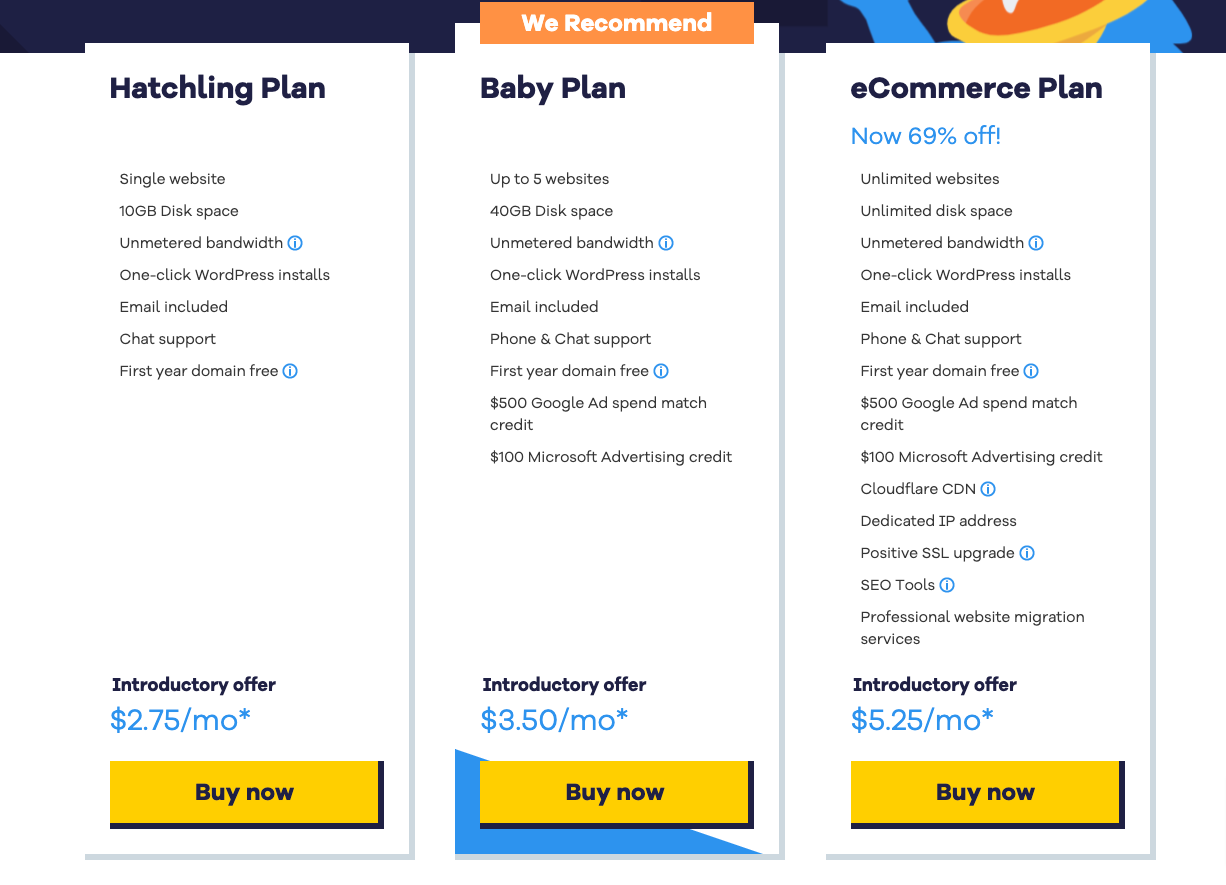Click the Hatchling Plan heading

[217, 88]
